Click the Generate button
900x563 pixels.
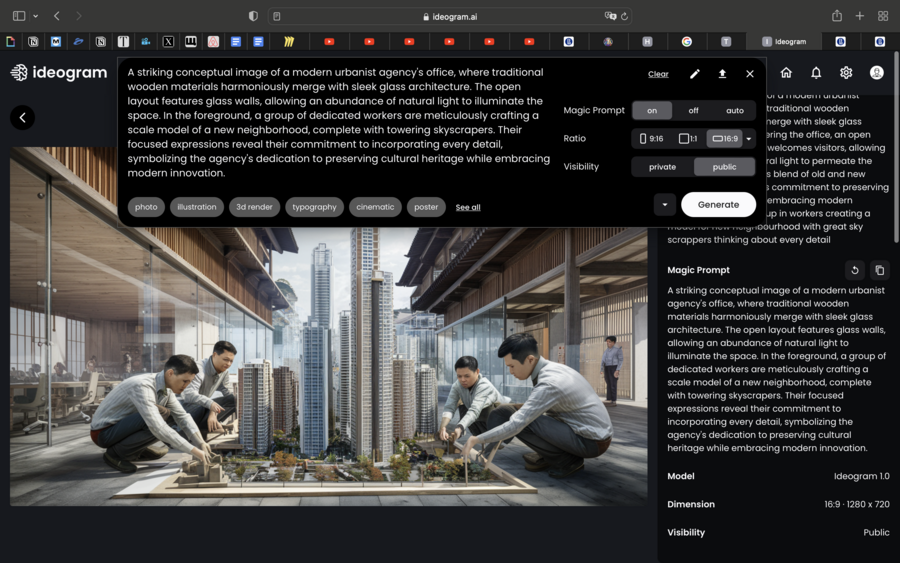pyautogui.click(x=718, y=205)
